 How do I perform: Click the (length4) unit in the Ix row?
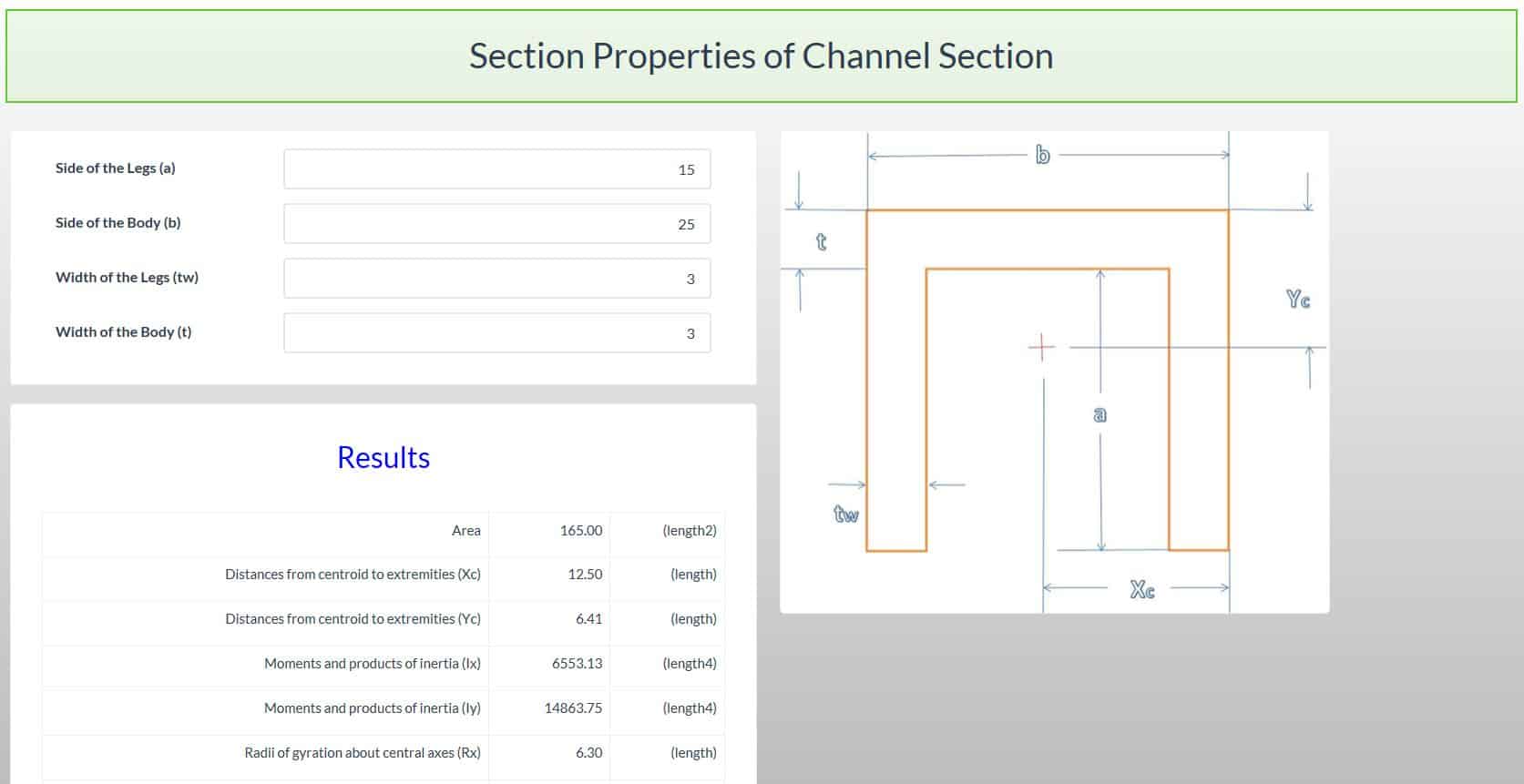pyautogui.click(x=690, y=664)
